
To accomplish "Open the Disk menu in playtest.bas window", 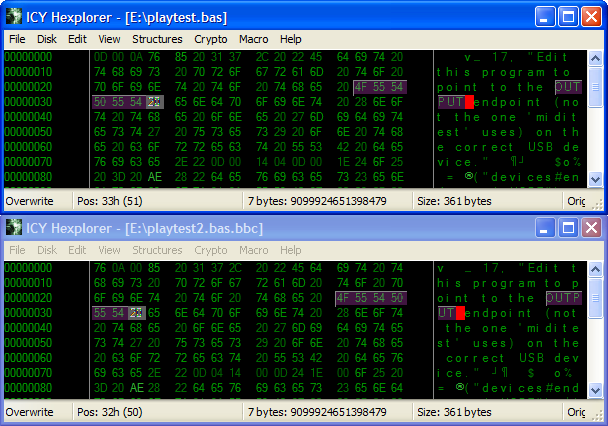I will pos(47,39).
